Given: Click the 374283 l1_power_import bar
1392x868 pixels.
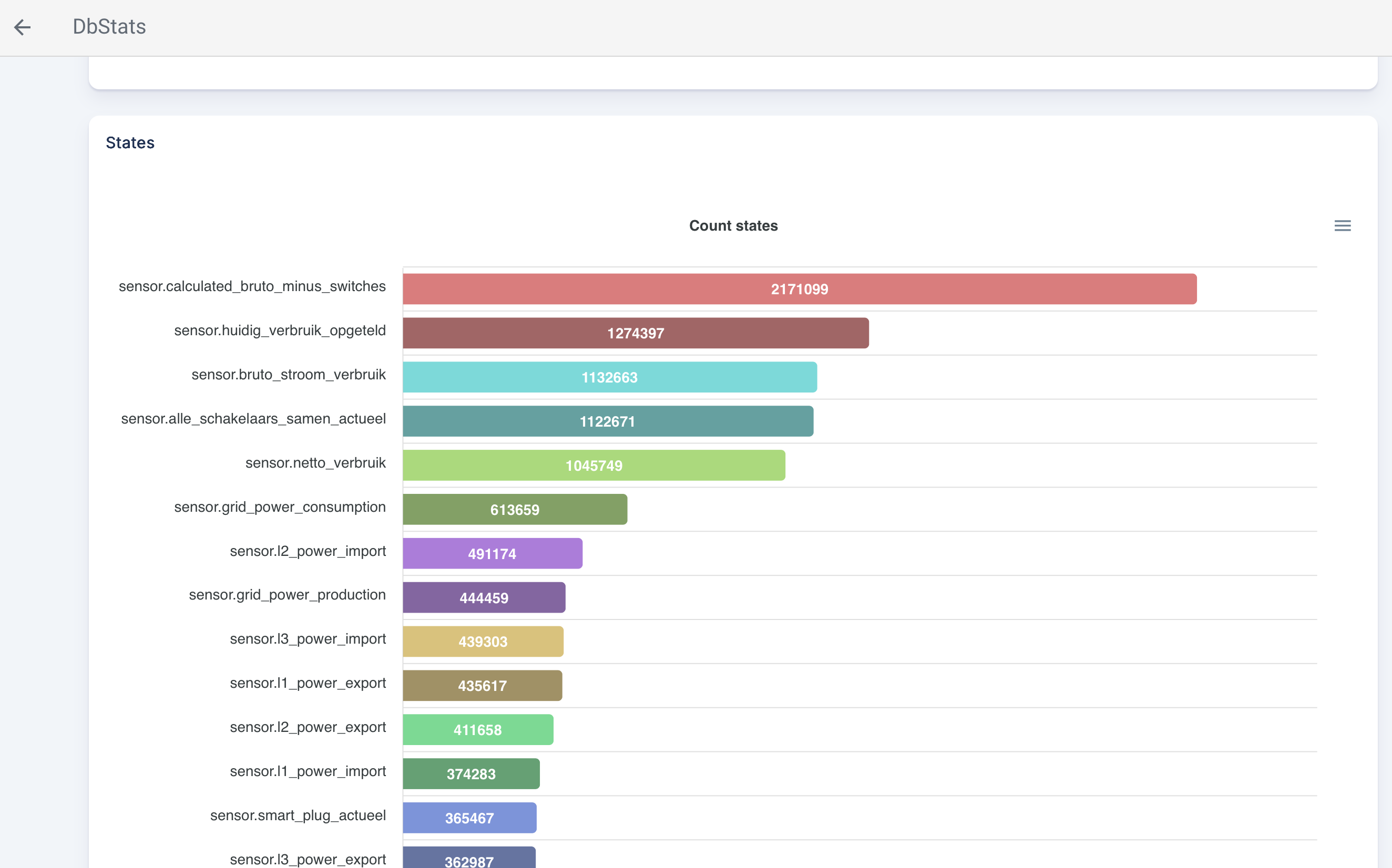Looking at the screenshot, I should click(471, 774).
